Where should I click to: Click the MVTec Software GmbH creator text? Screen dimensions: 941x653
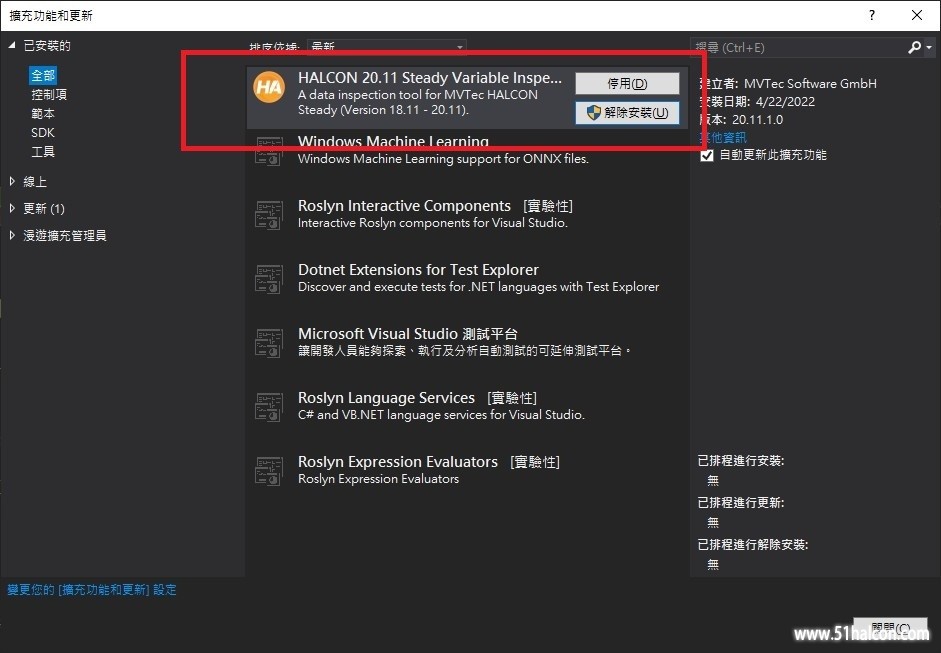coord(810,83)
